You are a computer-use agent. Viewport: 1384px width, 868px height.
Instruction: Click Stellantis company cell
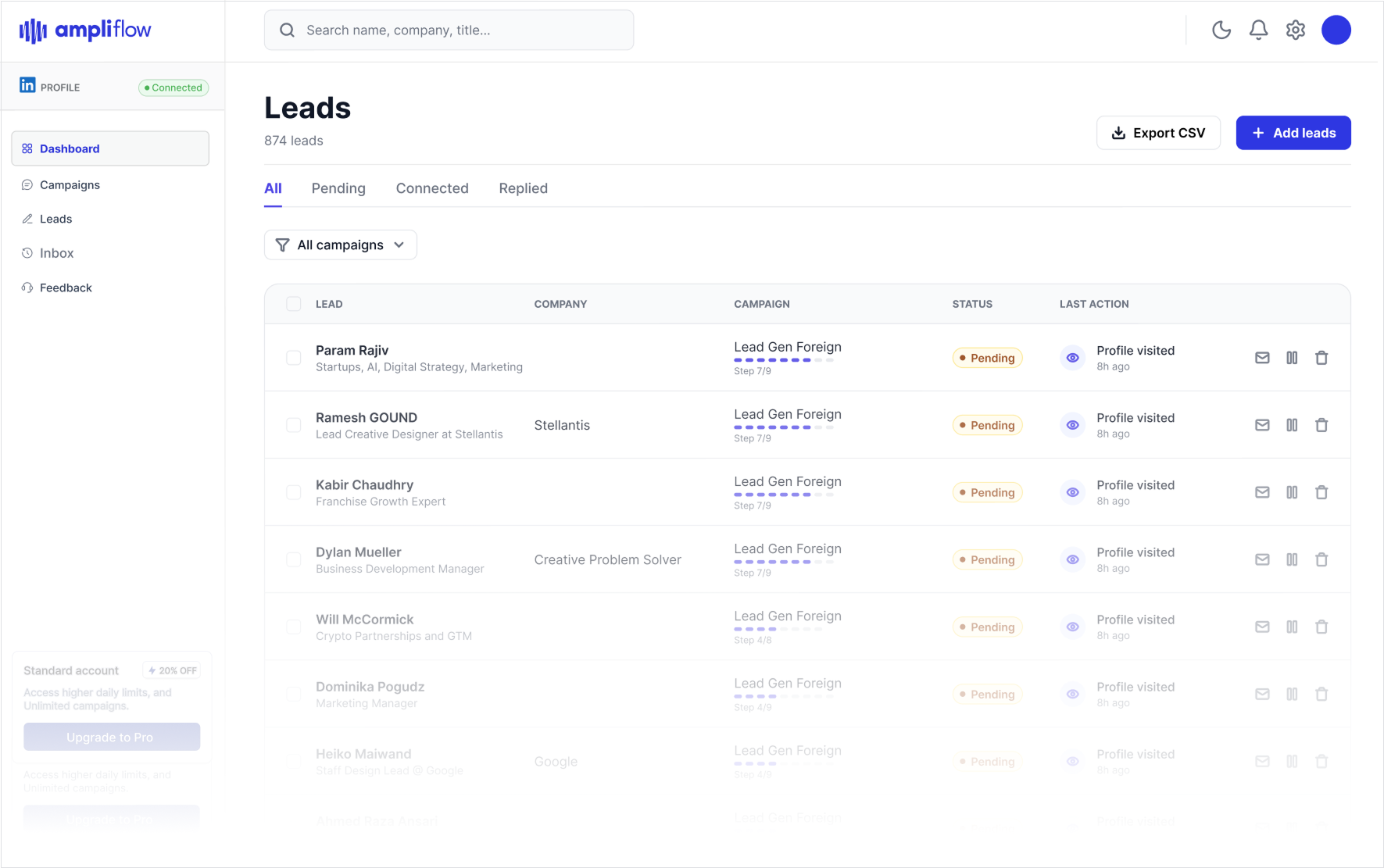562,425
